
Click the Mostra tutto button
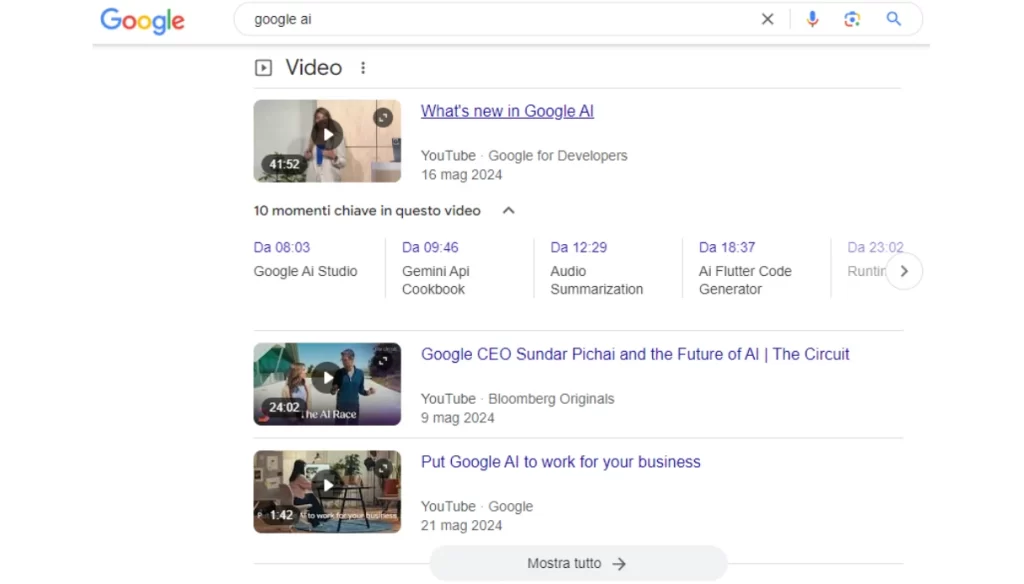click(x=577, y=563)
